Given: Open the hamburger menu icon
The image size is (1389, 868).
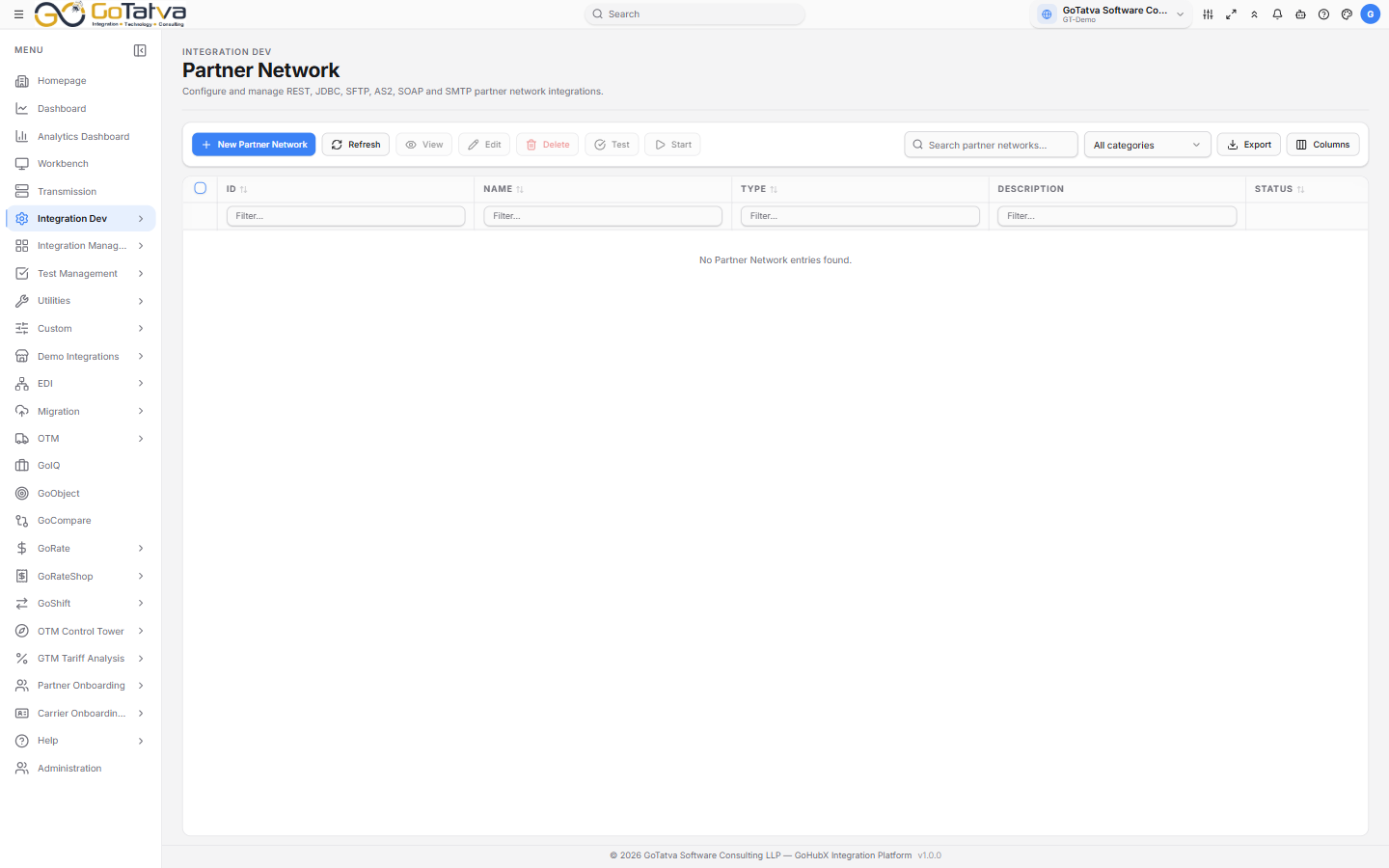Looking at the screenshot, I should (x=18, y=14).
